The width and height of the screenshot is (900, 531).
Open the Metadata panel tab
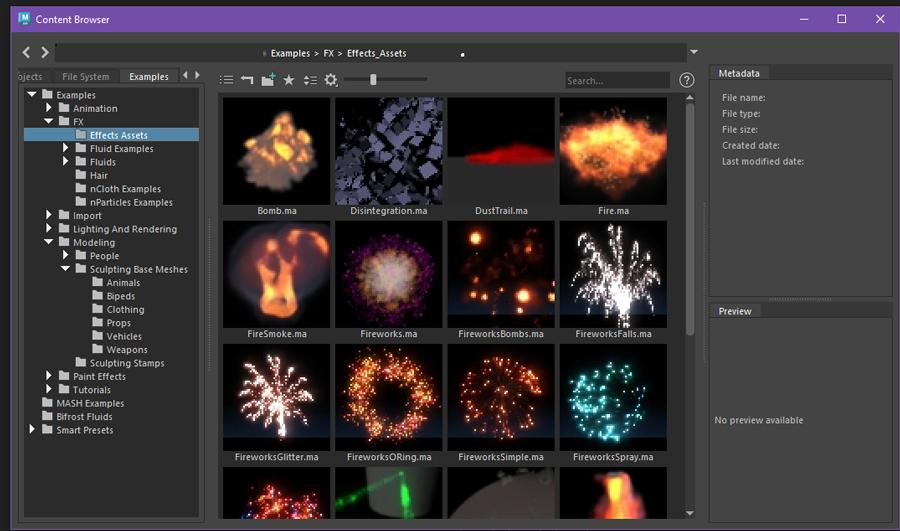coord(739,73)
